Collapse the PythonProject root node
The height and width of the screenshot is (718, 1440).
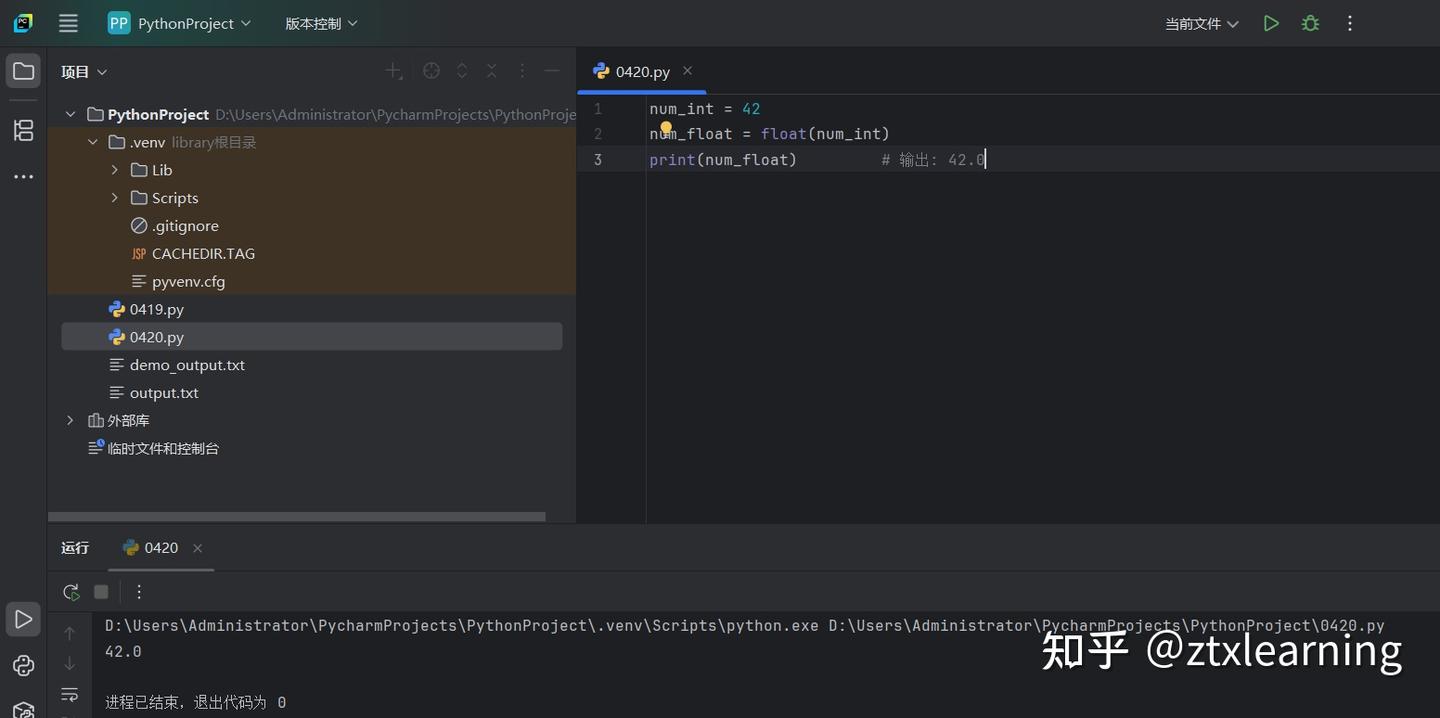(70, 114)
